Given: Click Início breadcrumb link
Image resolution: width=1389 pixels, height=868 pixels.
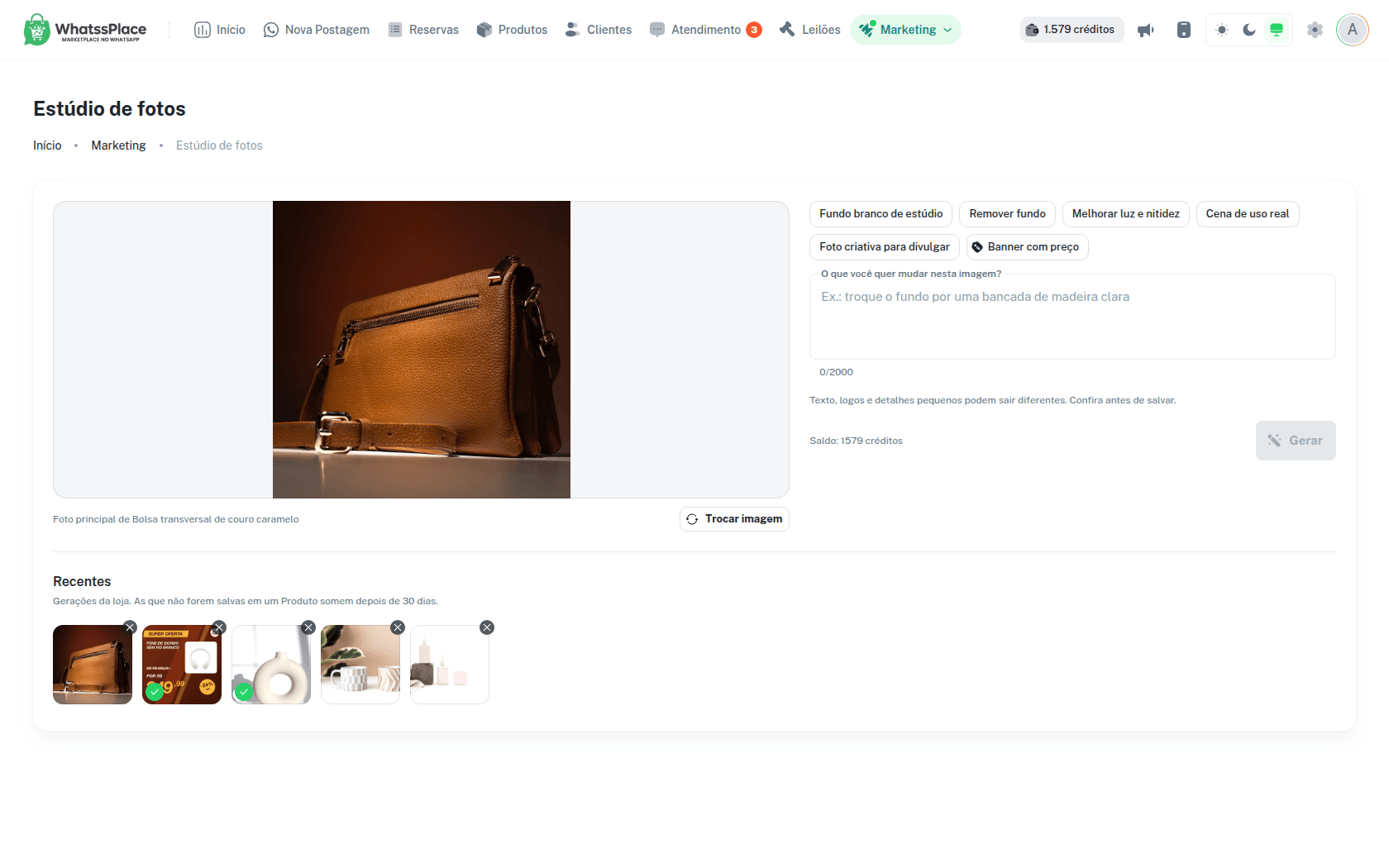Looking at the screenshot, I should pos(47,145).
